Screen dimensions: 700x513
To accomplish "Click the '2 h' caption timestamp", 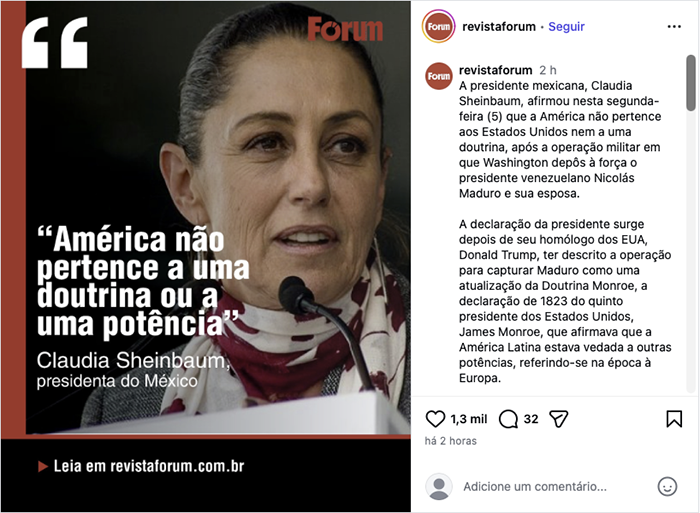I will coord(548,70).
